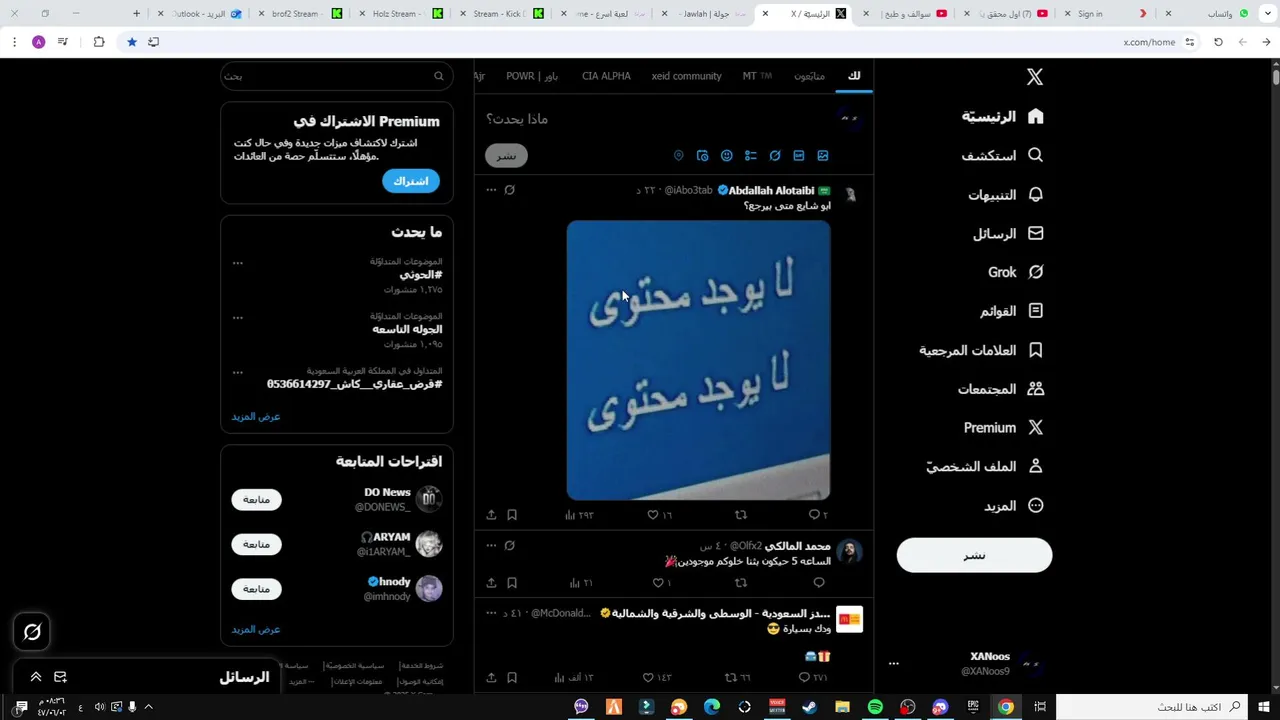Open three-dot menu on Abdallah Alotaibi's post
The image size is (1280, 720).
pyautogui.click(x=491, y=190)
